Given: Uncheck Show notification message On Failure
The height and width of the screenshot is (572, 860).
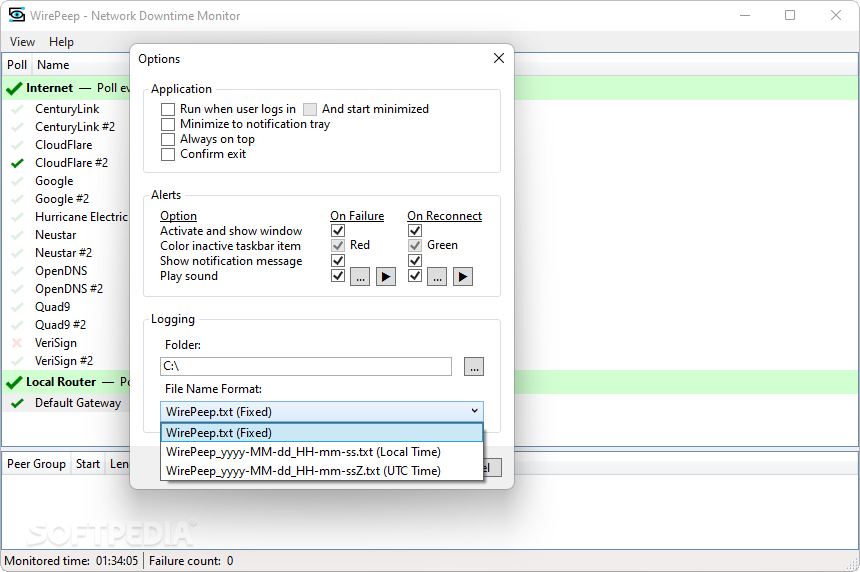Looking at the screenshot, I should coord(338,260).
